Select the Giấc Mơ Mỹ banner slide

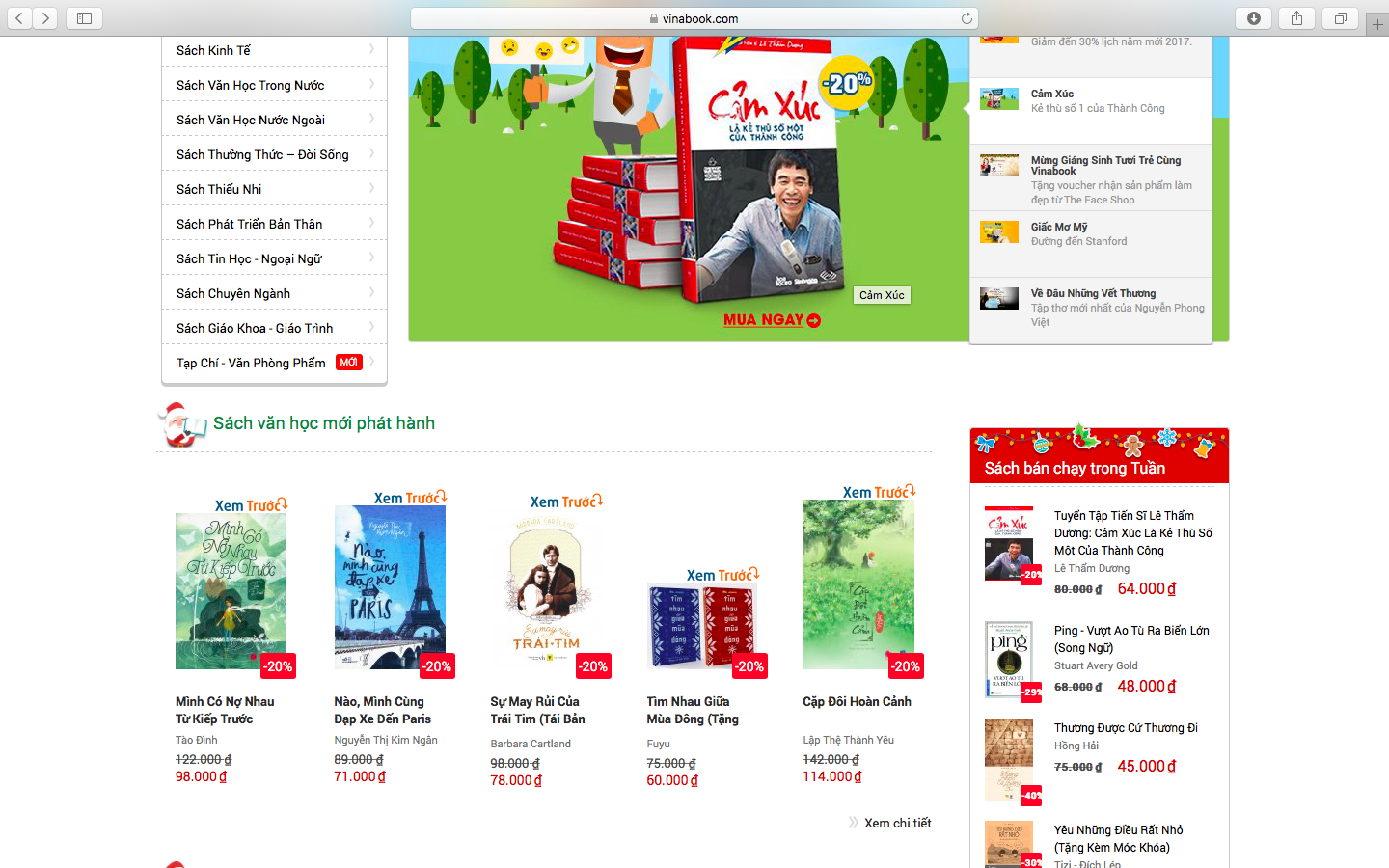click(x=1091, y=234)
